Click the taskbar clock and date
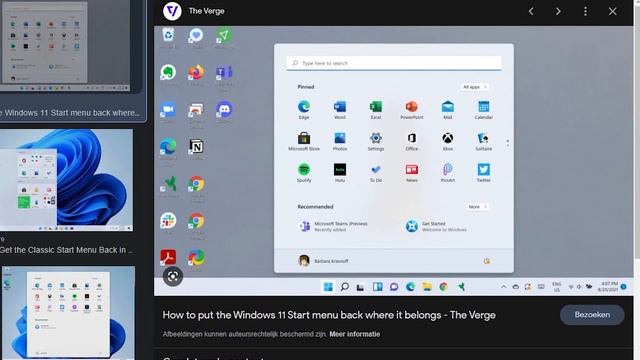This screenshot has height=360, width=640. (609, 287)
